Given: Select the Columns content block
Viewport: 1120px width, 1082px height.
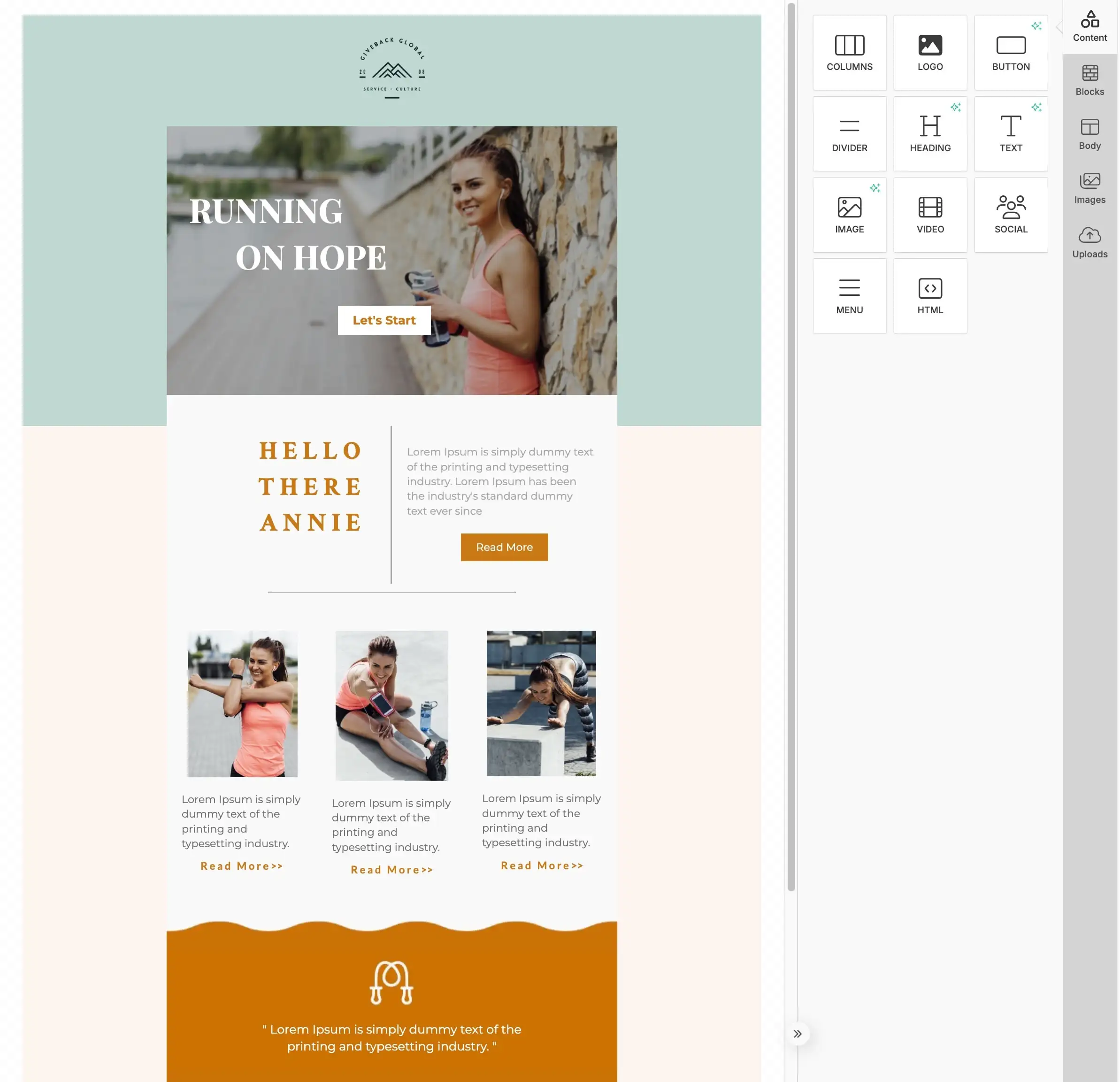Looking at the screenshot, I should tap(849, 53).
